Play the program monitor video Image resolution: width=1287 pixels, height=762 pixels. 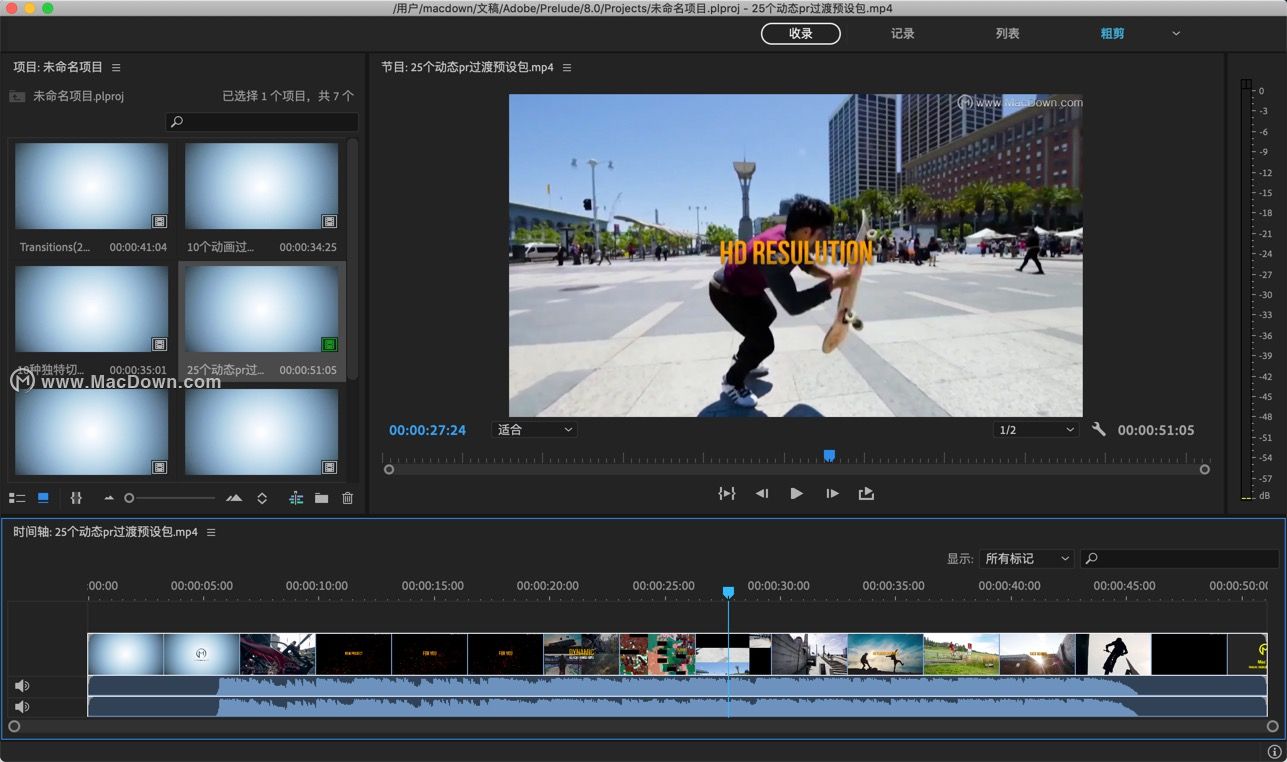796,493
